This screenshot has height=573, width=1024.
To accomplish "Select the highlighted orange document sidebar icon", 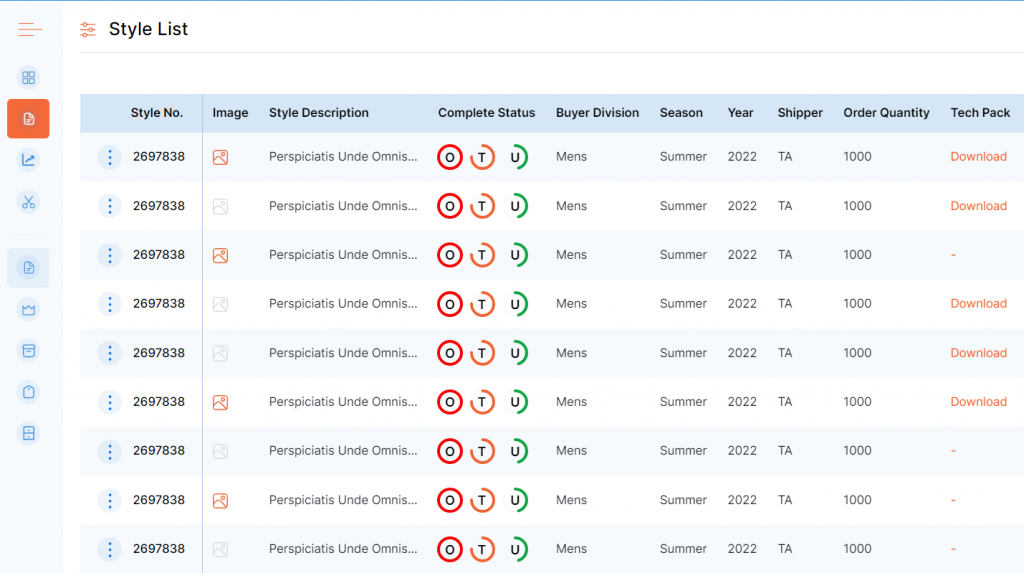I will coord(28,119).
